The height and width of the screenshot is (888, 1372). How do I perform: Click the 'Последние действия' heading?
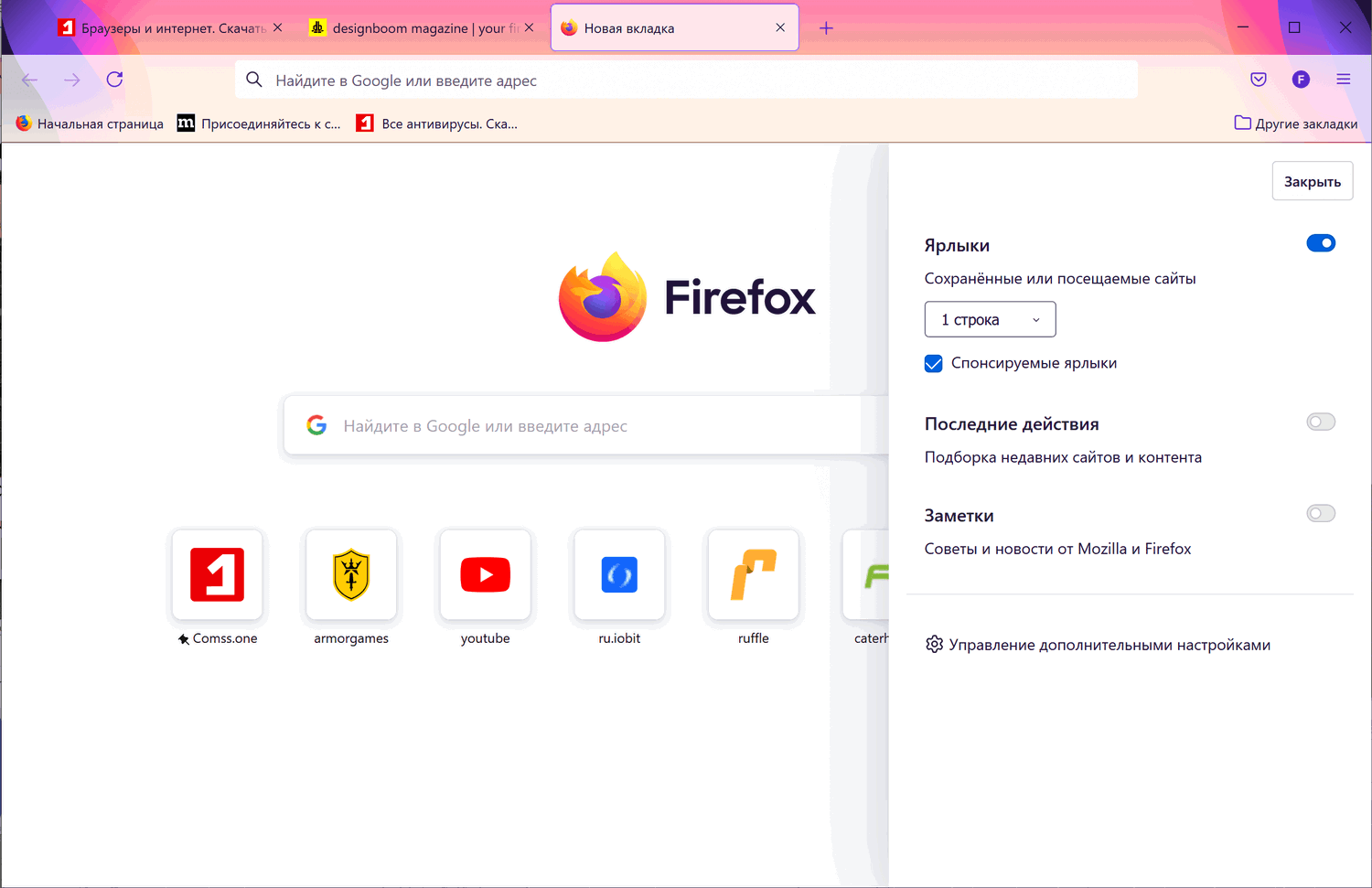click(1012, 423)
